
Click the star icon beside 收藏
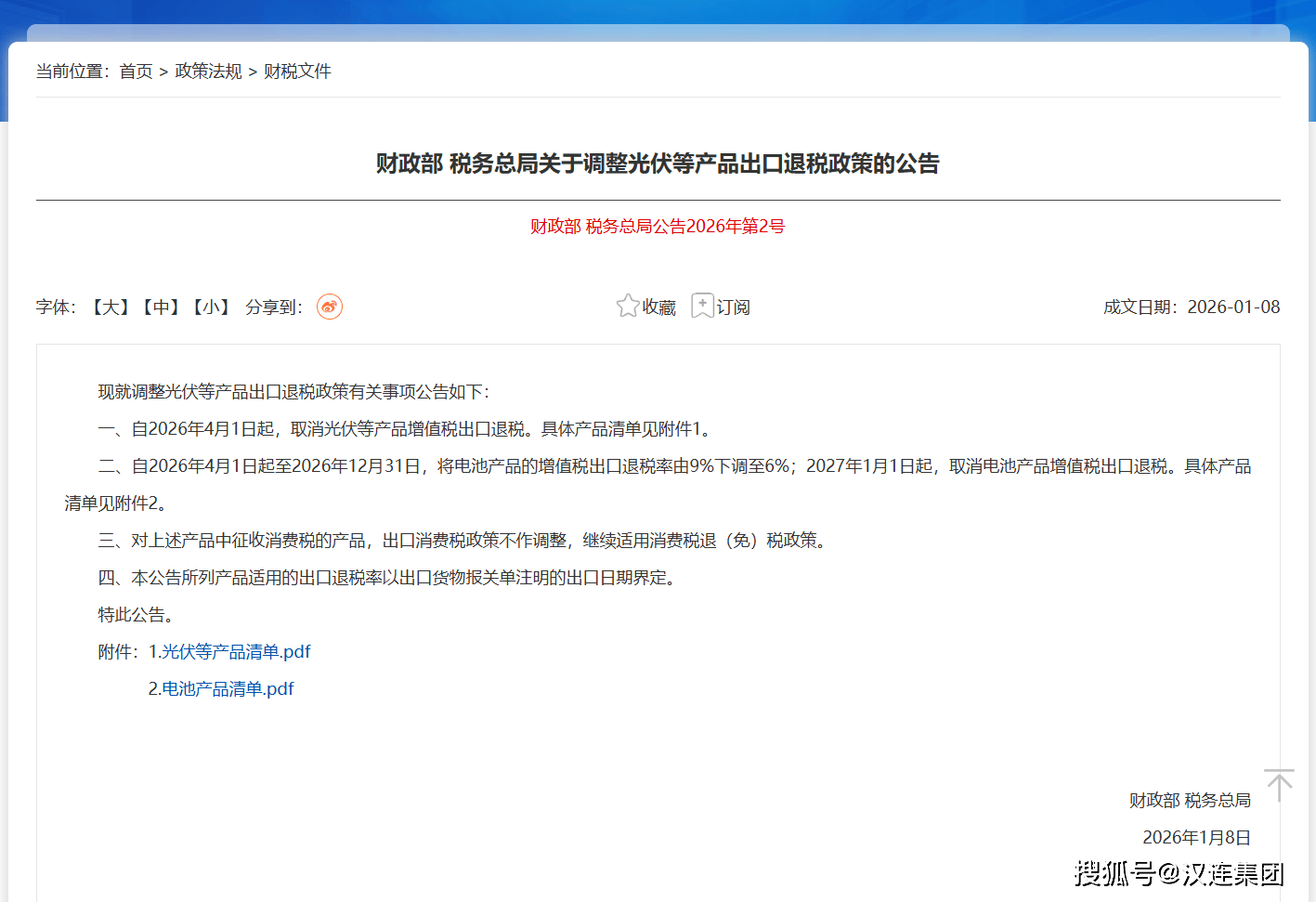(x=628, y=306)
